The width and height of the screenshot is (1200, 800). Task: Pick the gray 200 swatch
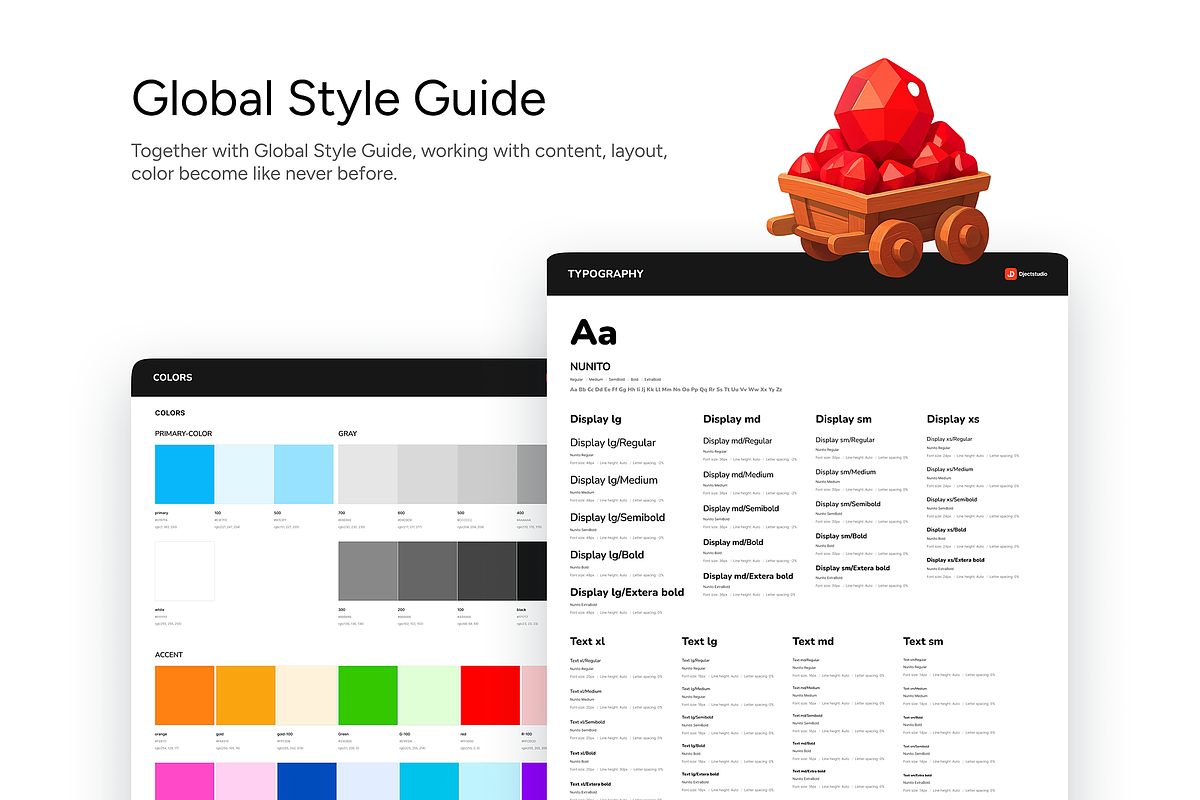pyautogui.click(x=428, y=571)
